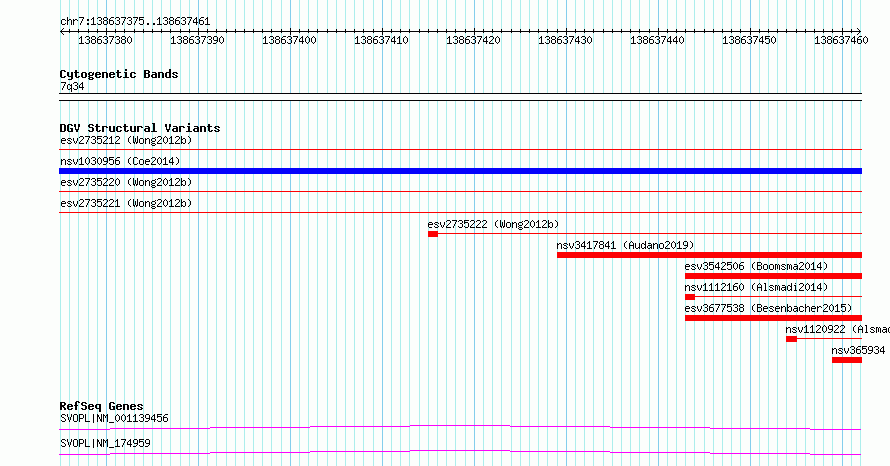Click the nsv1112160 (Alsmadi2014) label
890x466 pixels.
point(756,287)
